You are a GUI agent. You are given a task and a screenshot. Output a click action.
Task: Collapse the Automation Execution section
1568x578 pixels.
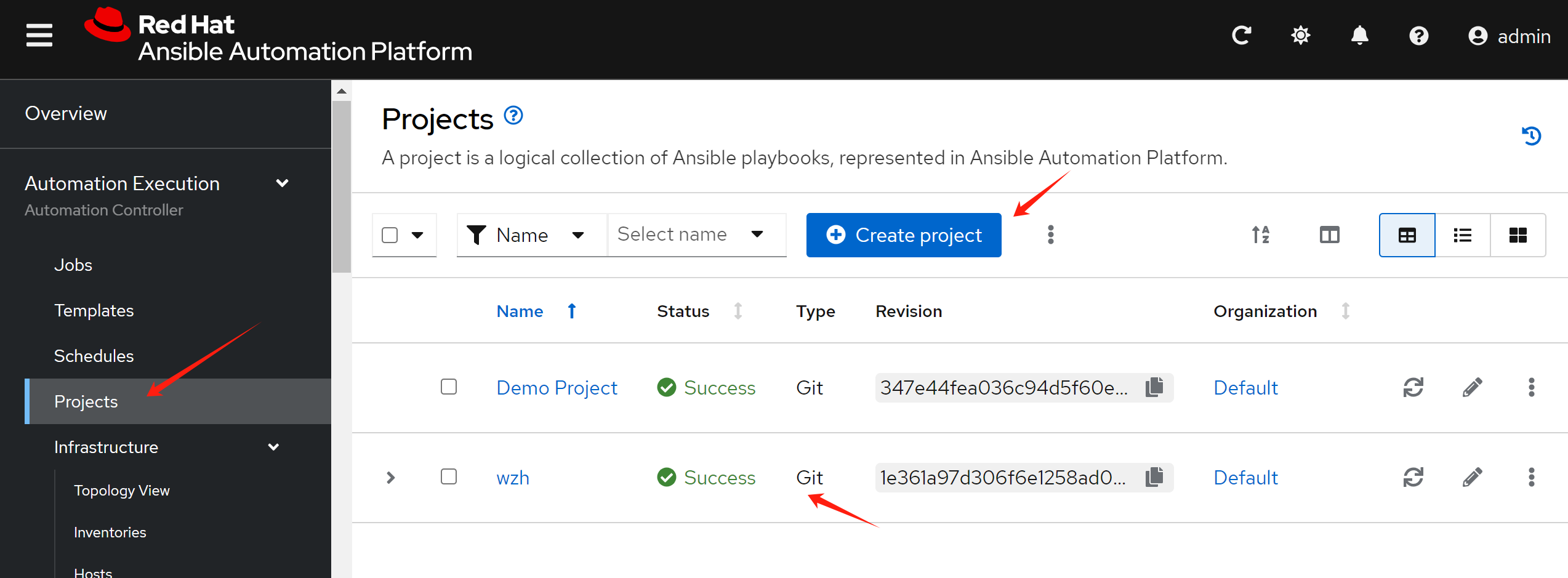282,183
